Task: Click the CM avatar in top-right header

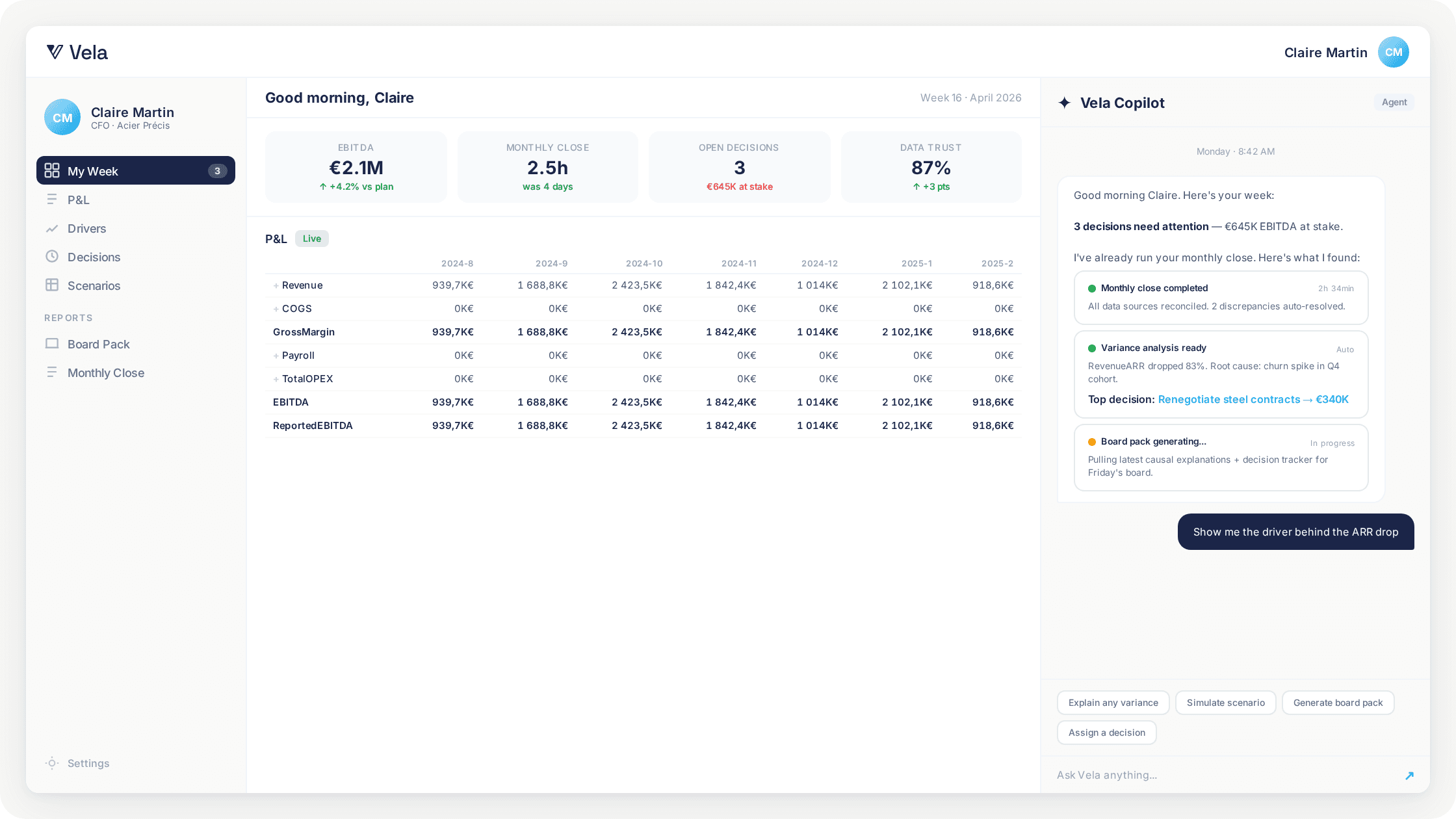Action: [1393, 52]
